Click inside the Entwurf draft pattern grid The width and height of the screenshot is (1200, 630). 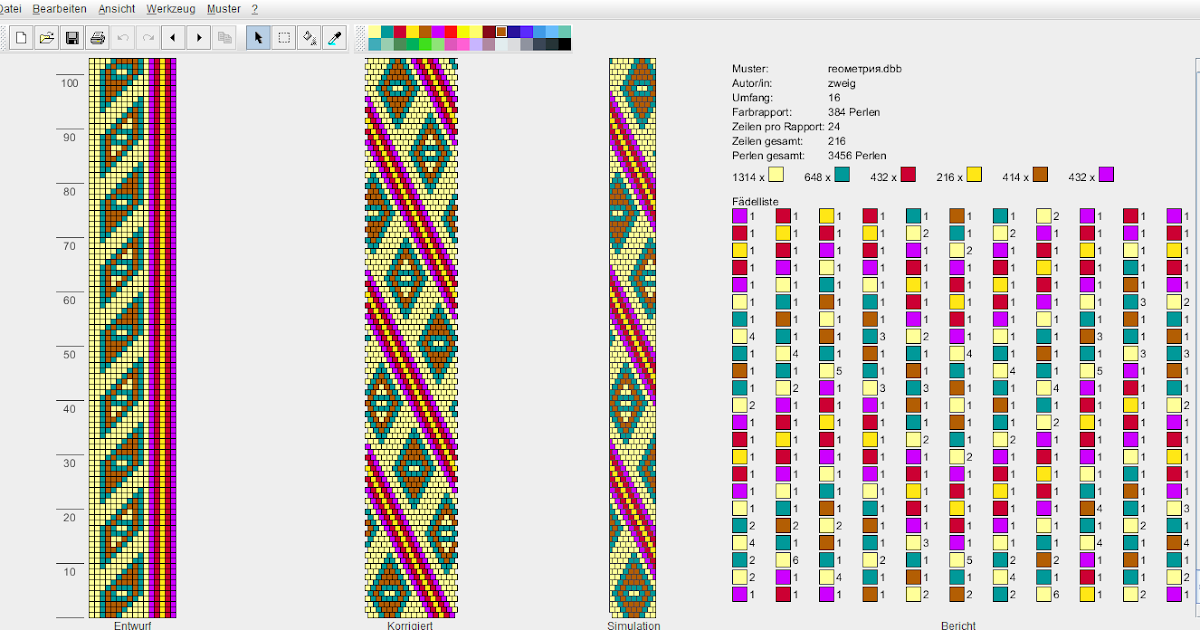pos(133,337)
